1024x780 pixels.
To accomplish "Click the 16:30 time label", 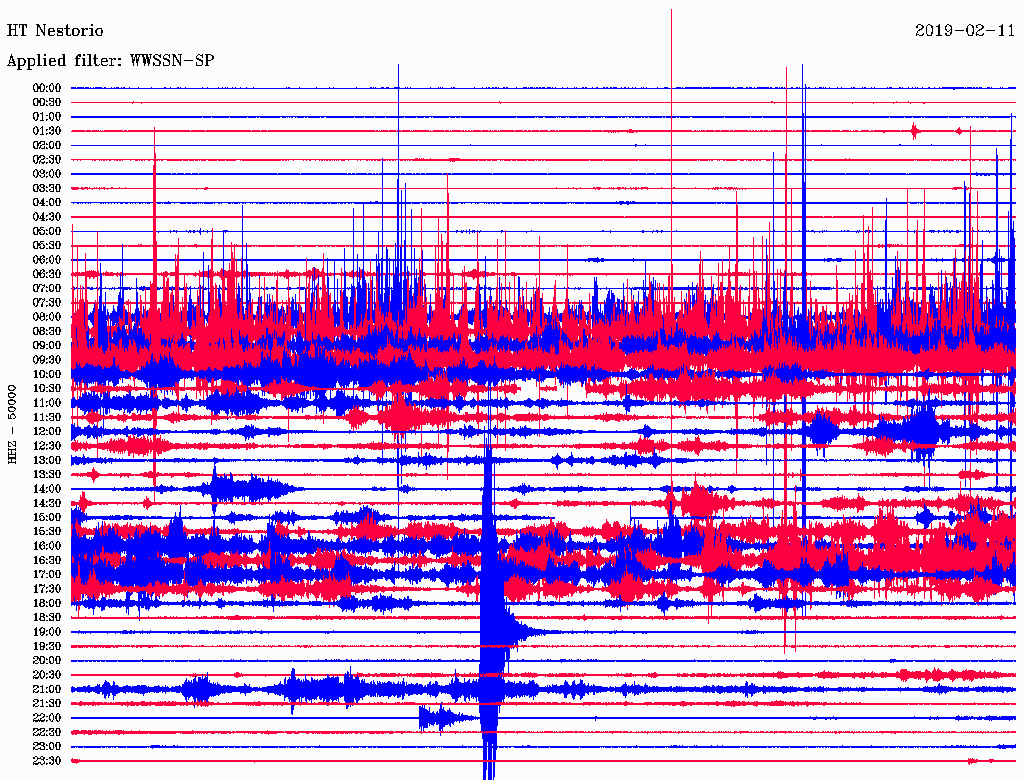I will [x=47, y=561].
